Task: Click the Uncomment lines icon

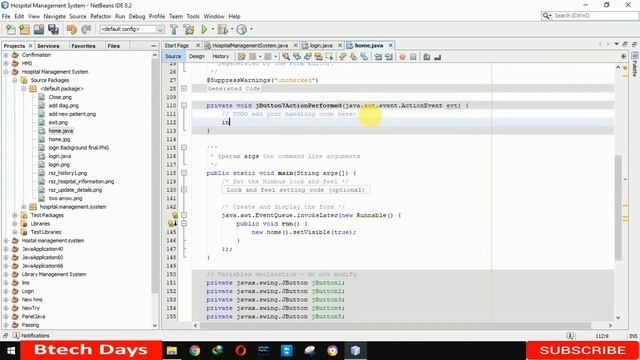Action: point(438,57)
